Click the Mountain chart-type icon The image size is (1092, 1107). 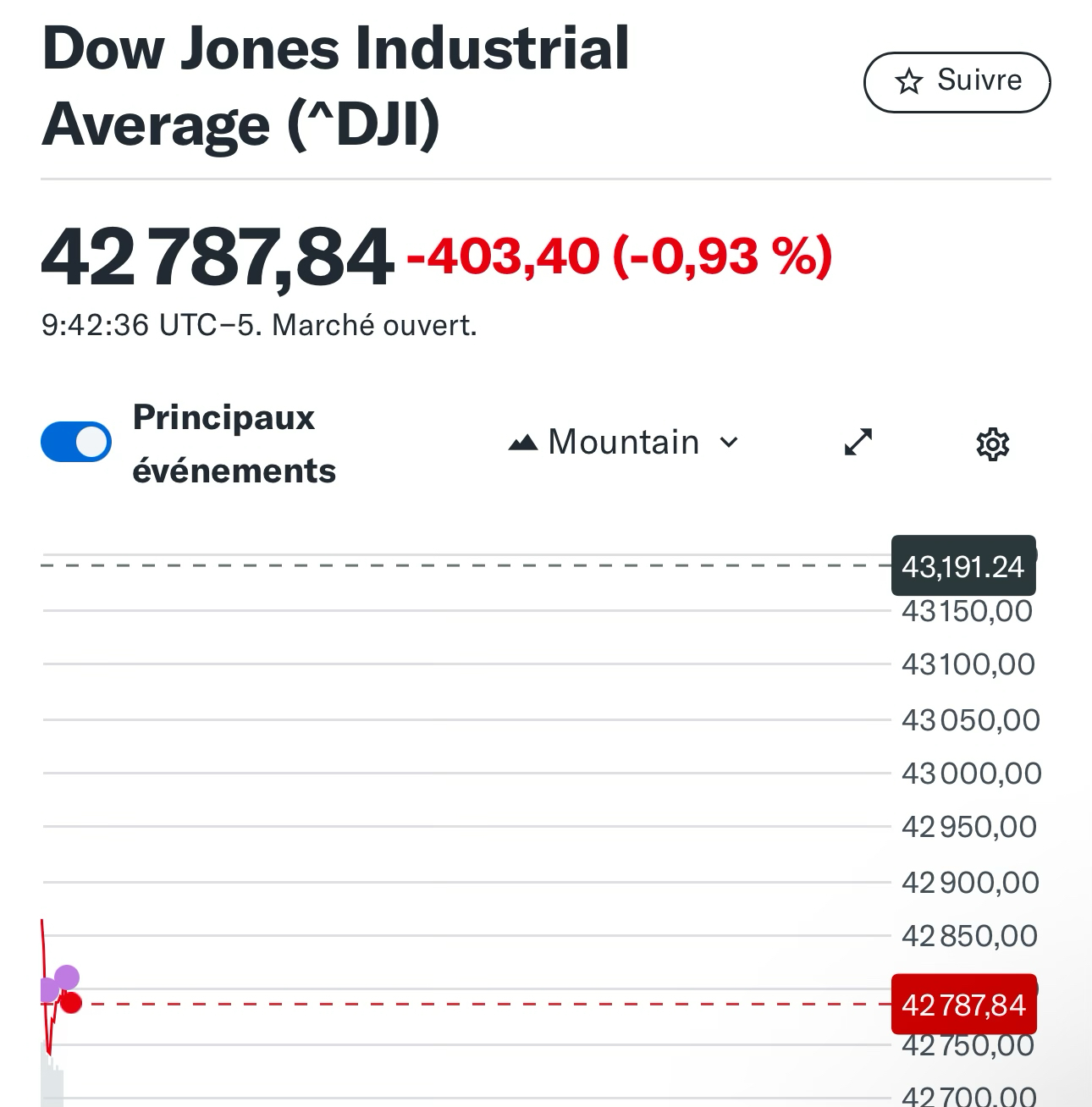(523, 443)
